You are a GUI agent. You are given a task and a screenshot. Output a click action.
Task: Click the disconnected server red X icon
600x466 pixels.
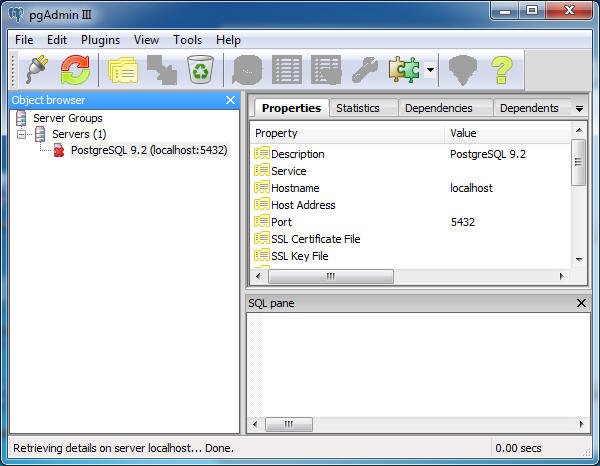(x=59, y=150)
